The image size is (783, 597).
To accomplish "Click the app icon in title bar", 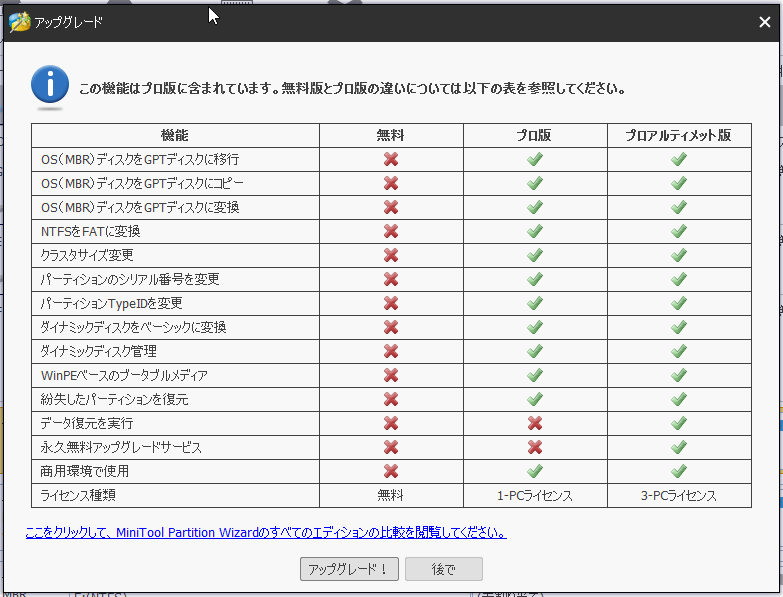I will [19, 22].
